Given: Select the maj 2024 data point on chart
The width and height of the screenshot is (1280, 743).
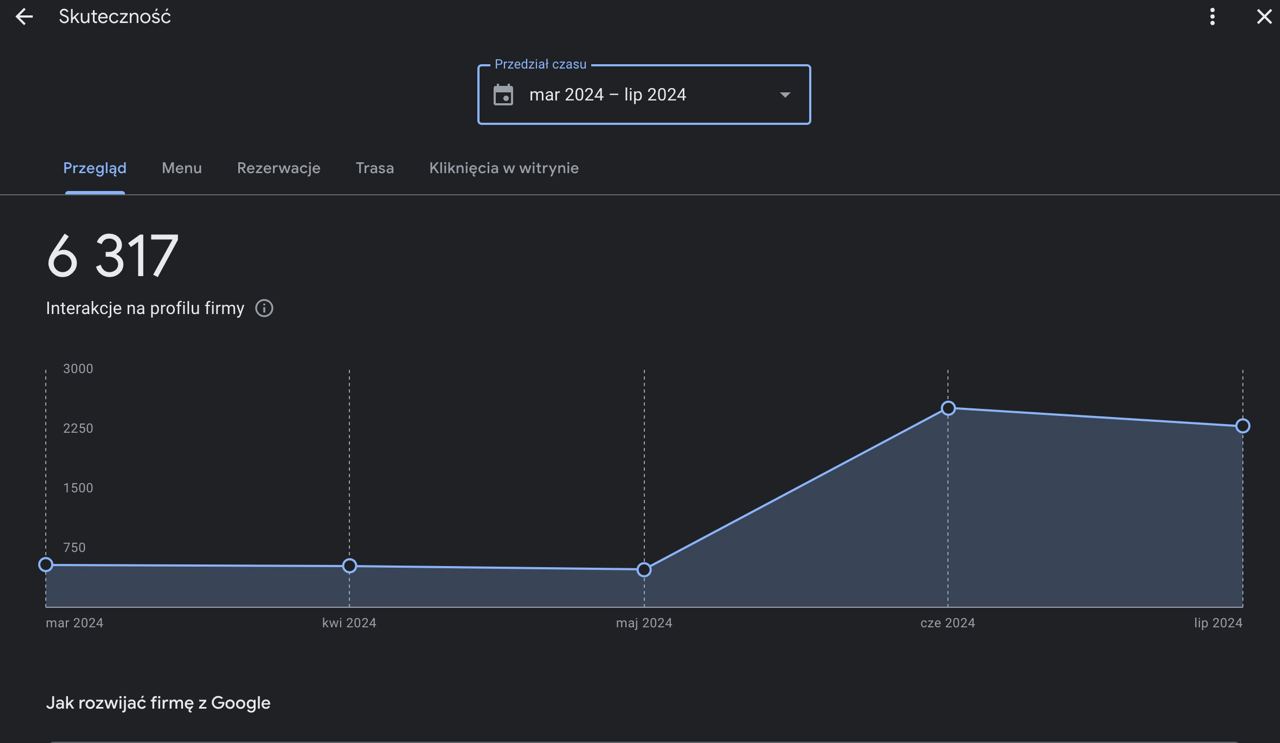Looking at the screenshot, I should tap(644, 570).
